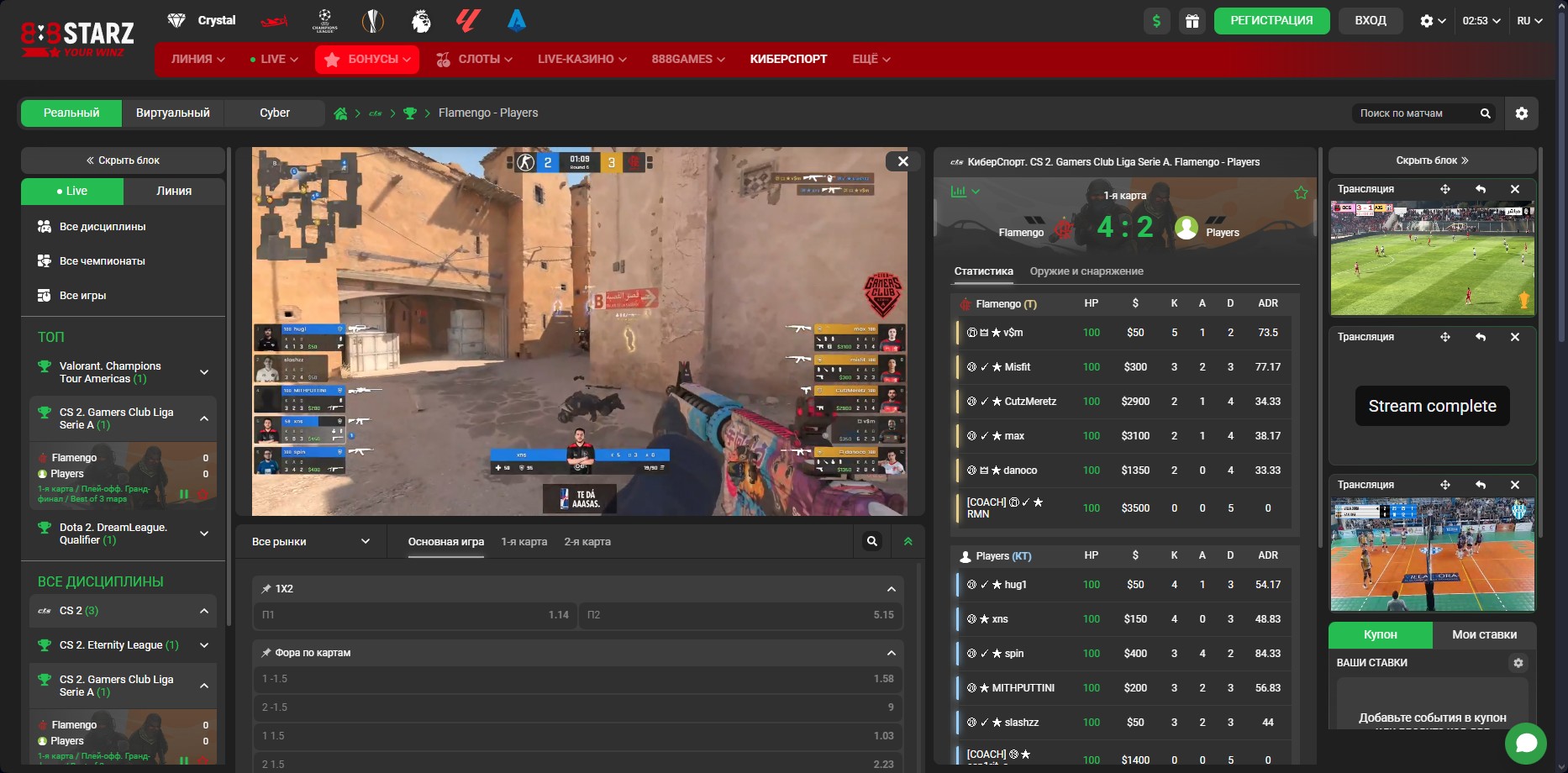Collapse the 1X2 market section
This screenshot has width=1568, height=773.
892,589
